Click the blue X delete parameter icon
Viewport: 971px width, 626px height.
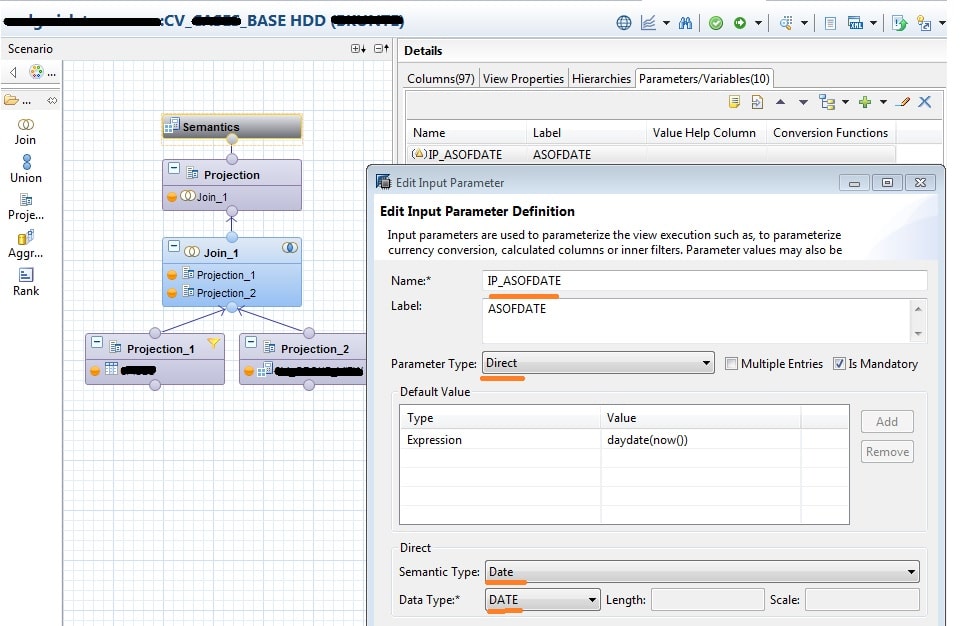(x=925, y=102)
